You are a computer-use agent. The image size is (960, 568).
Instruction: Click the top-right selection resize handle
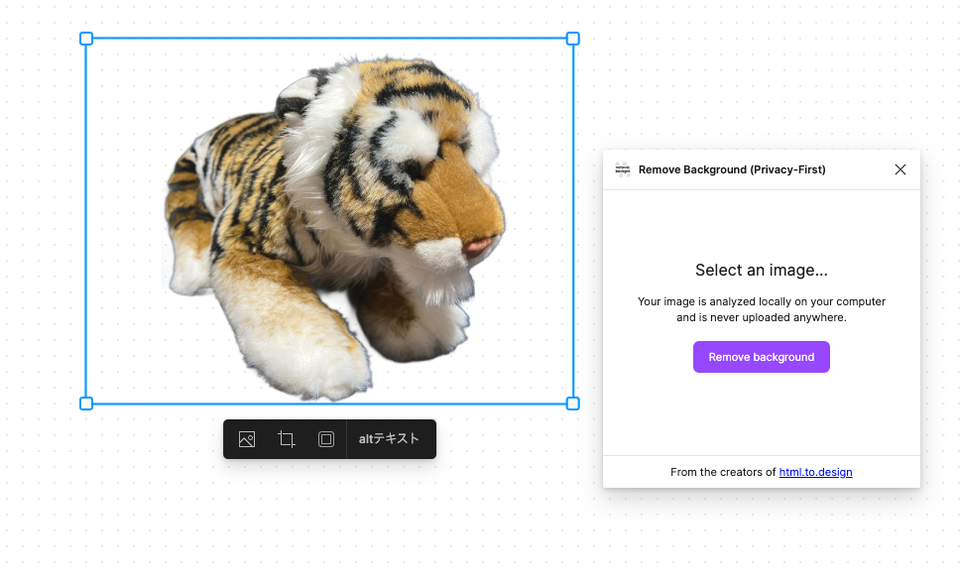coord(573,39)
